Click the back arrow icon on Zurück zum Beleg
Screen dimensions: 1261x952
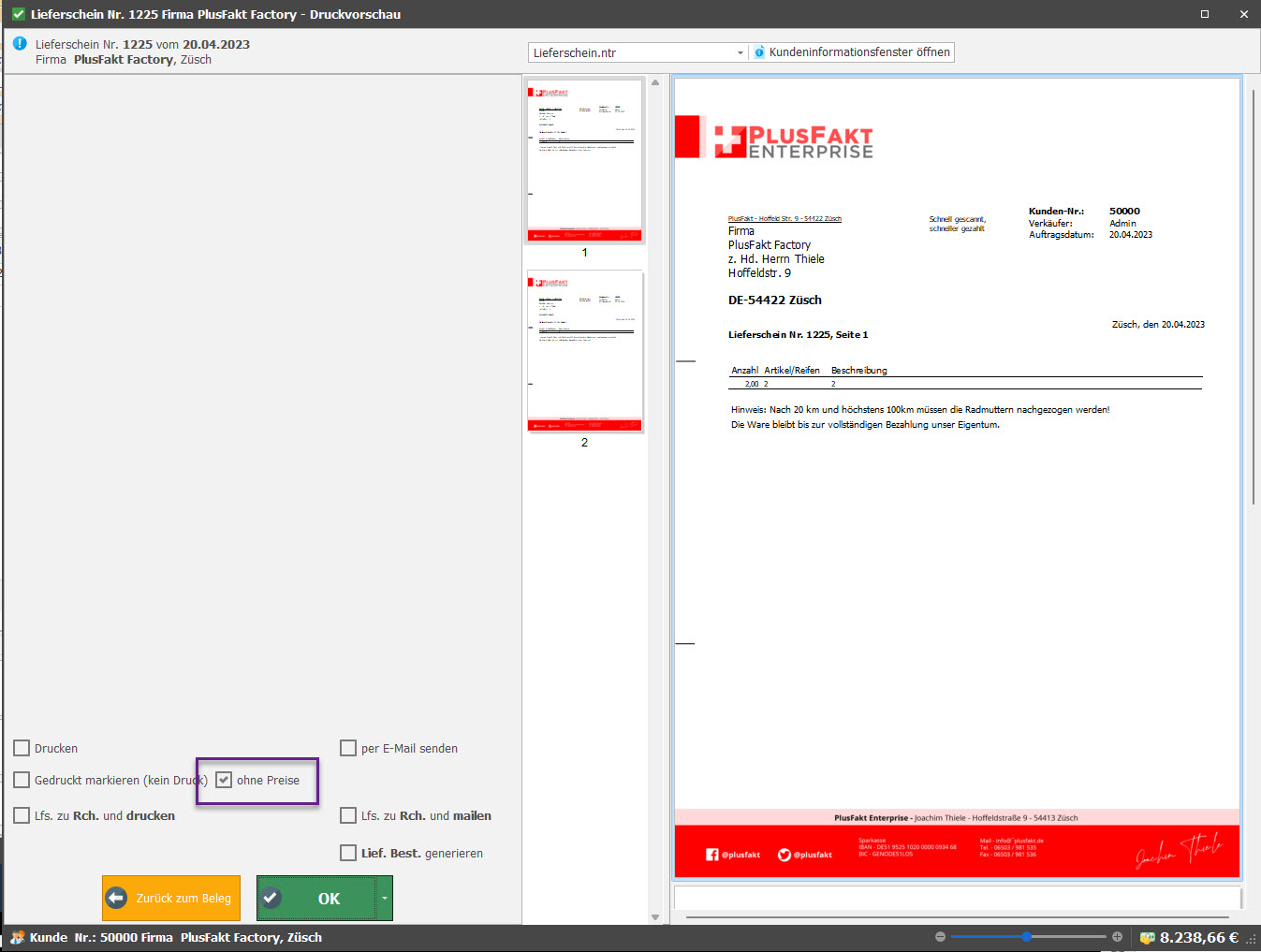pyautogui.click(x=116, y=898)
